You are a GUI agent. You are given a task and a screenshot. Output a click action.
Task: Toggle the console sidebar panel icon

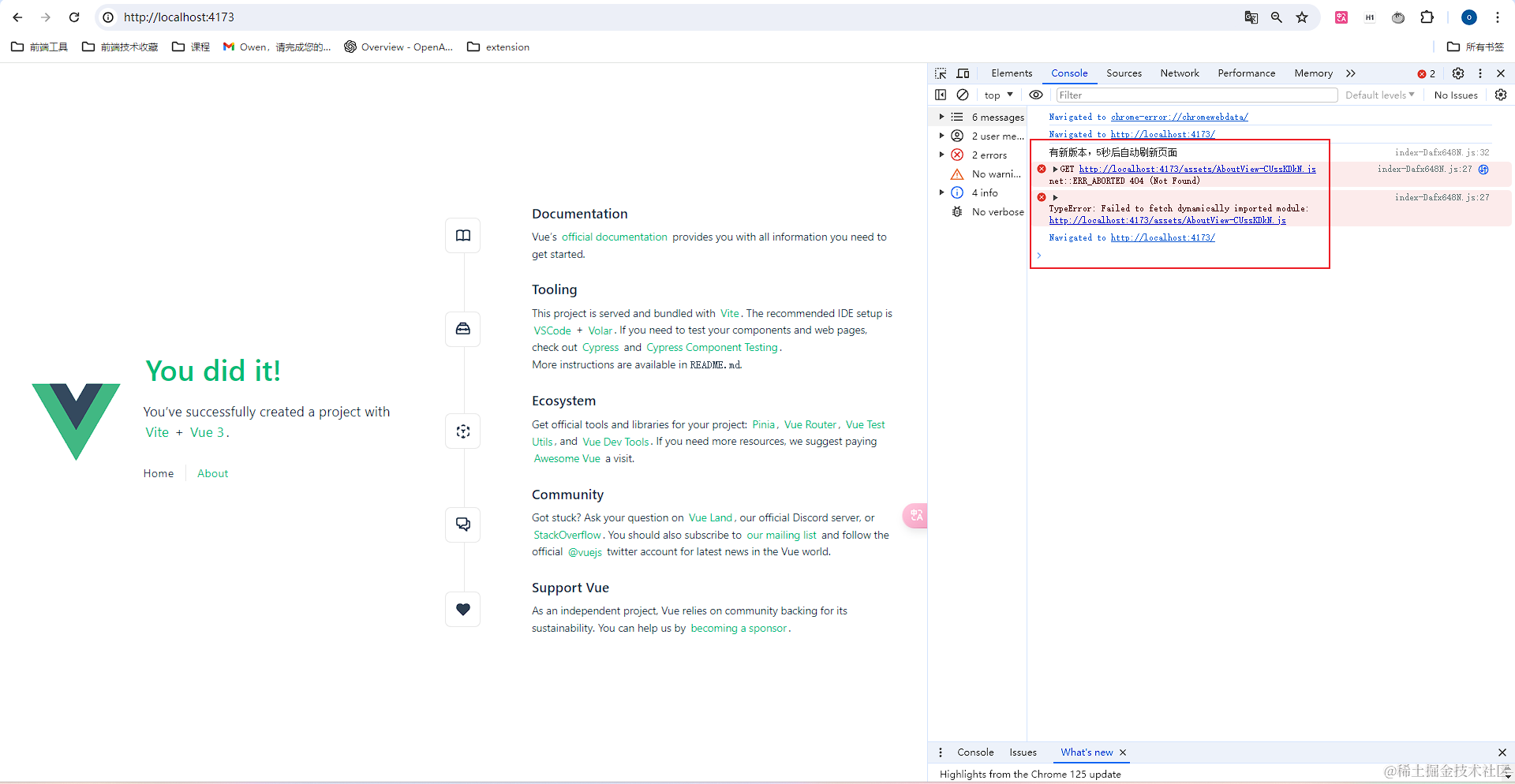pos(941,95)
